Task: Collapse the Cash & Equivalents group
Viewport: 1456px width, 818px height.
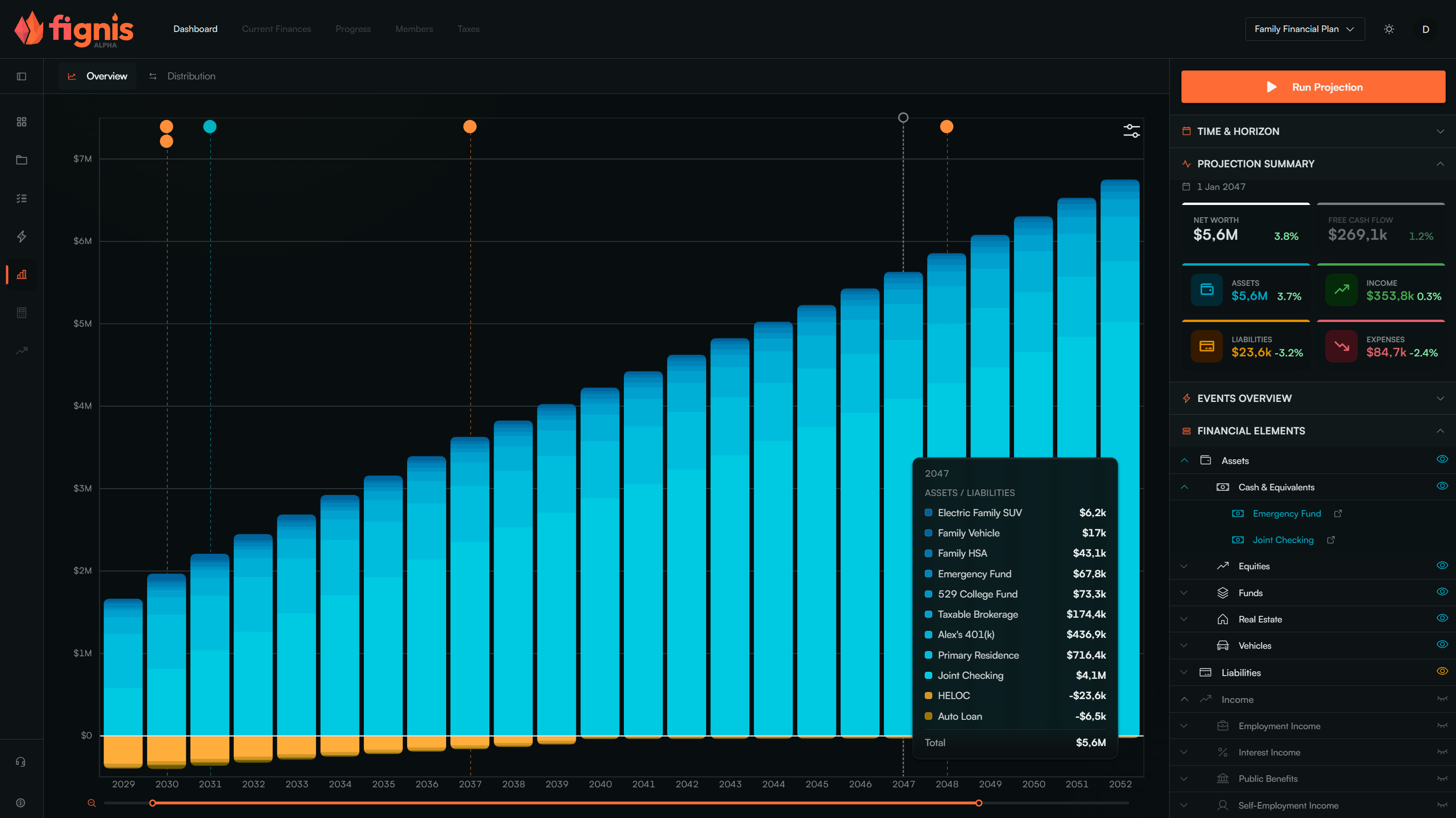Action: pos(1184,488)
